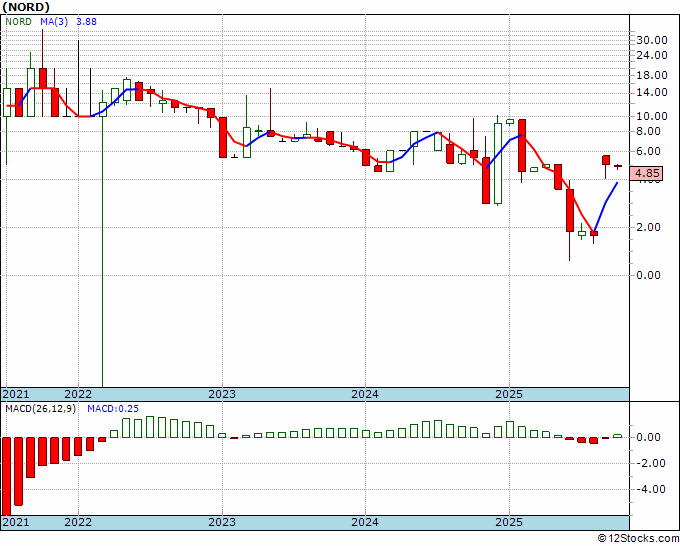
Task: Click the MA(3) indicator label
Action: (54, 22)
